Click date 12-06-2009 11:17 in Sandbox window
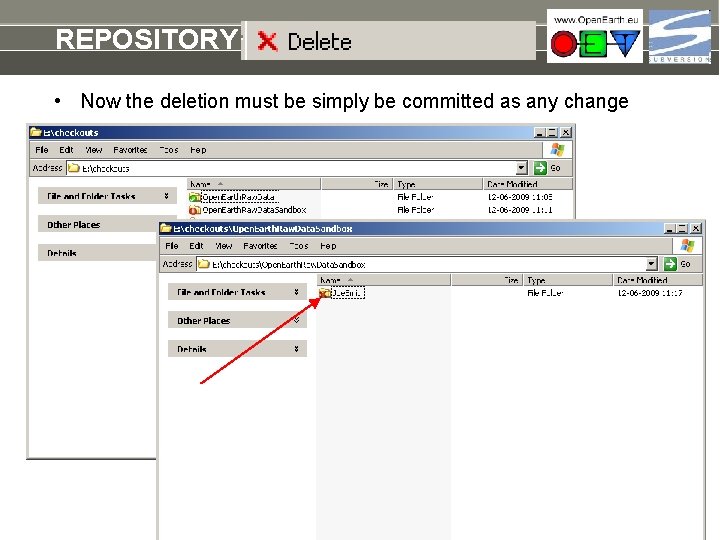The height and width of the screenshot is (540, 720). coord(650,293)
